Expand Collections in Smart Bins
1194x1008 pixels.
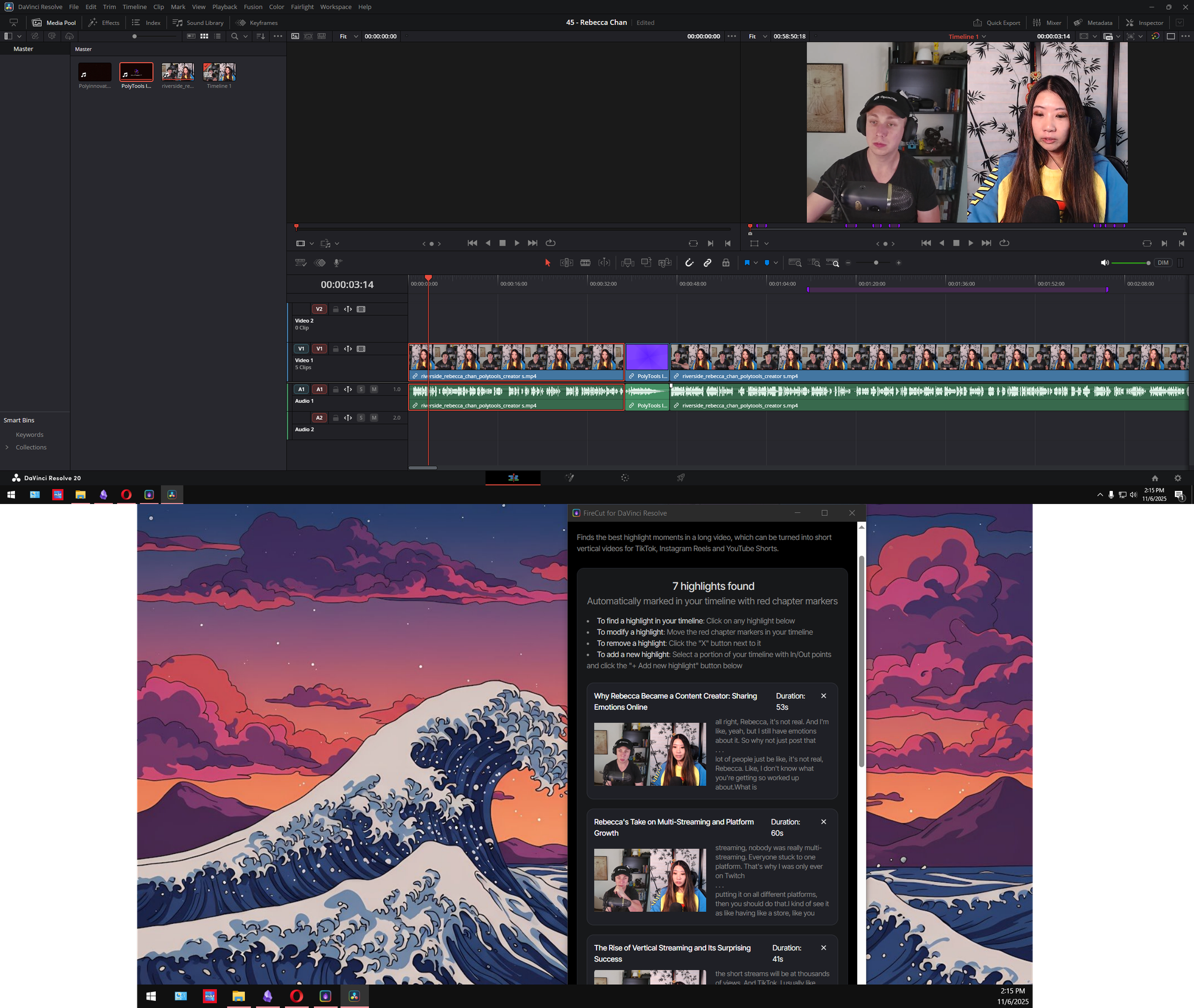click(7, 447)
